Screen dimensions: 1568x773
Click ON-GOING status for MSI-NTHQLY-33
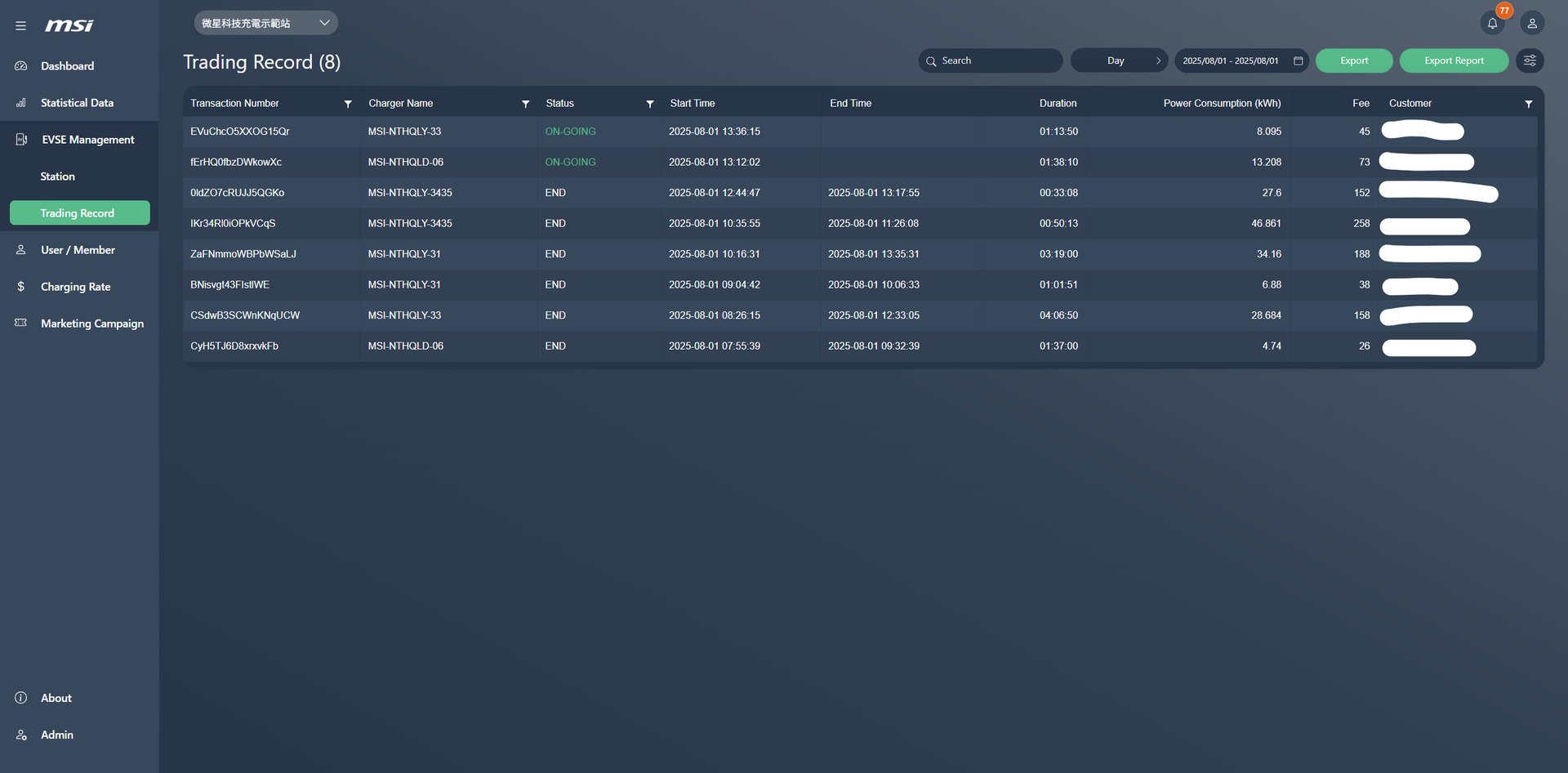(570, 132)
